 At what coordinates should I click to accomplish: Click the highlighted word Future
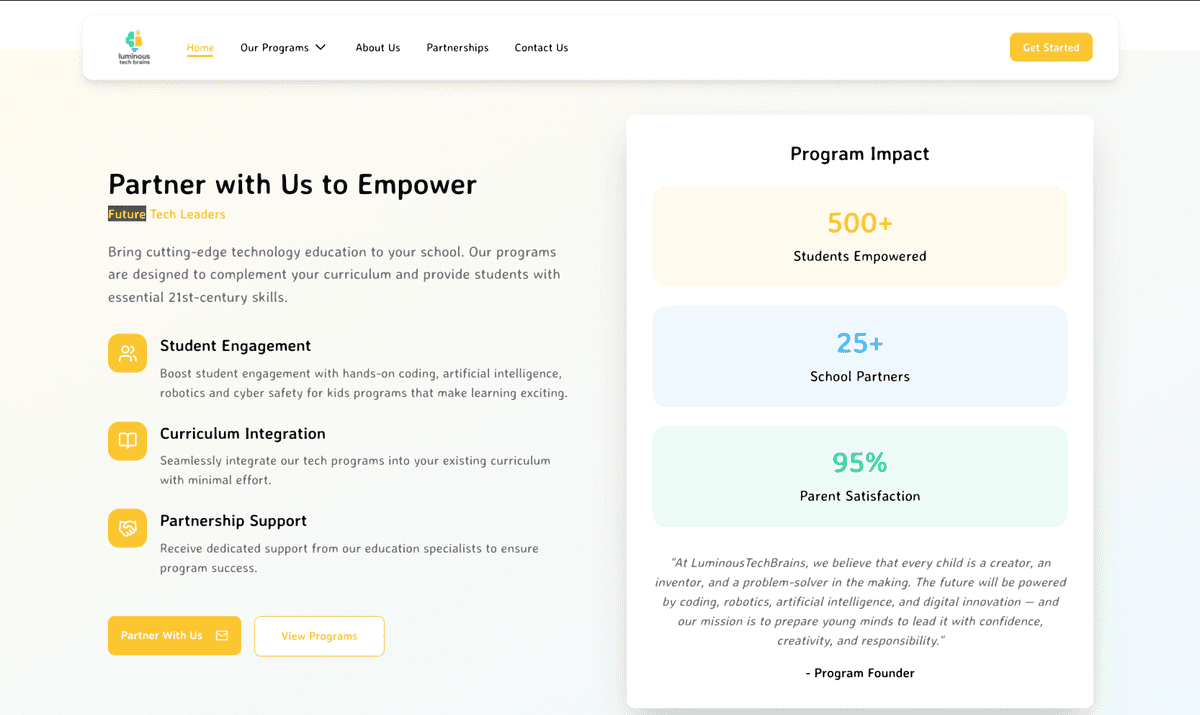coord(127,214)
